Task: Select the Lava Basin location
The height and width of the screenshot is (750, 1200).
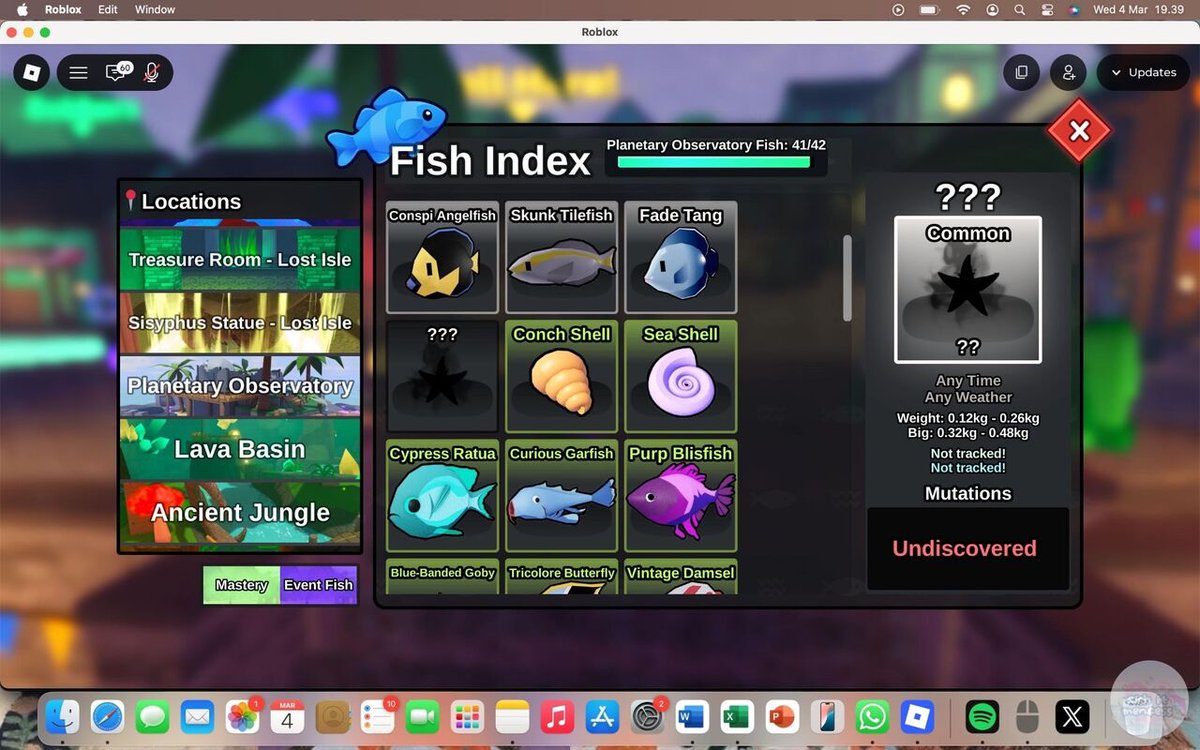Action: tap(239, 448)
